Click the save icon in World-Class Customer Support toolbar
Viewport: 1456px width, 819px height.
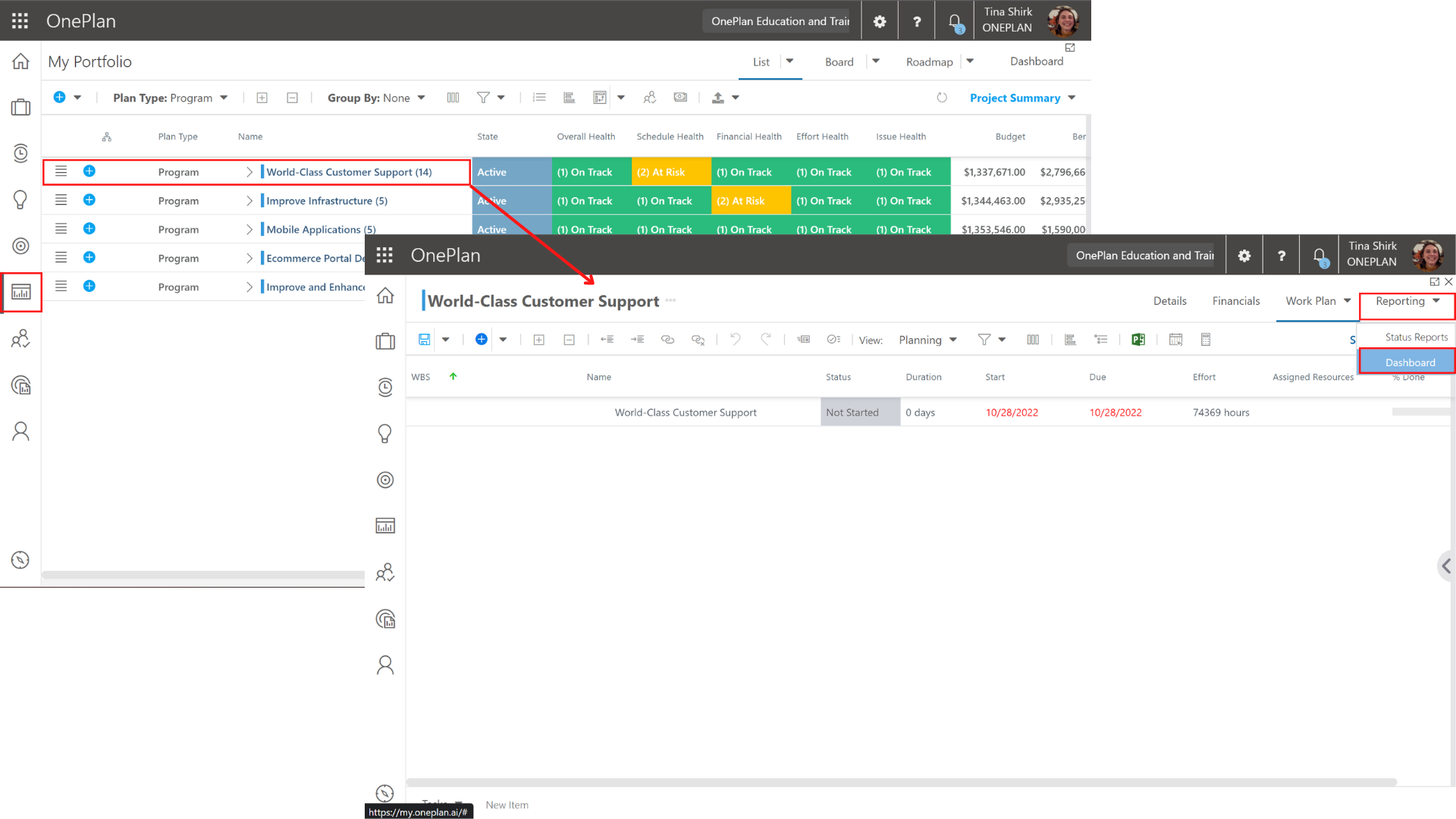[425, 340]
